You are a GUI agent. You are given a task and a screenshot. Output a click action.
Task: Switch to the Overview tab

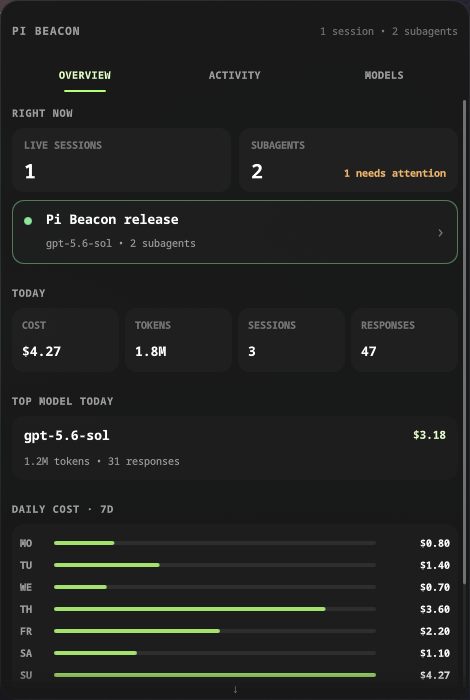click(85, 75)
